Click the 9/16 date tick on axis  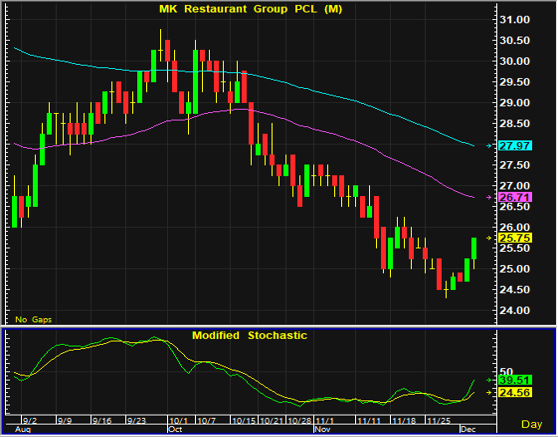tap(102, 421)
